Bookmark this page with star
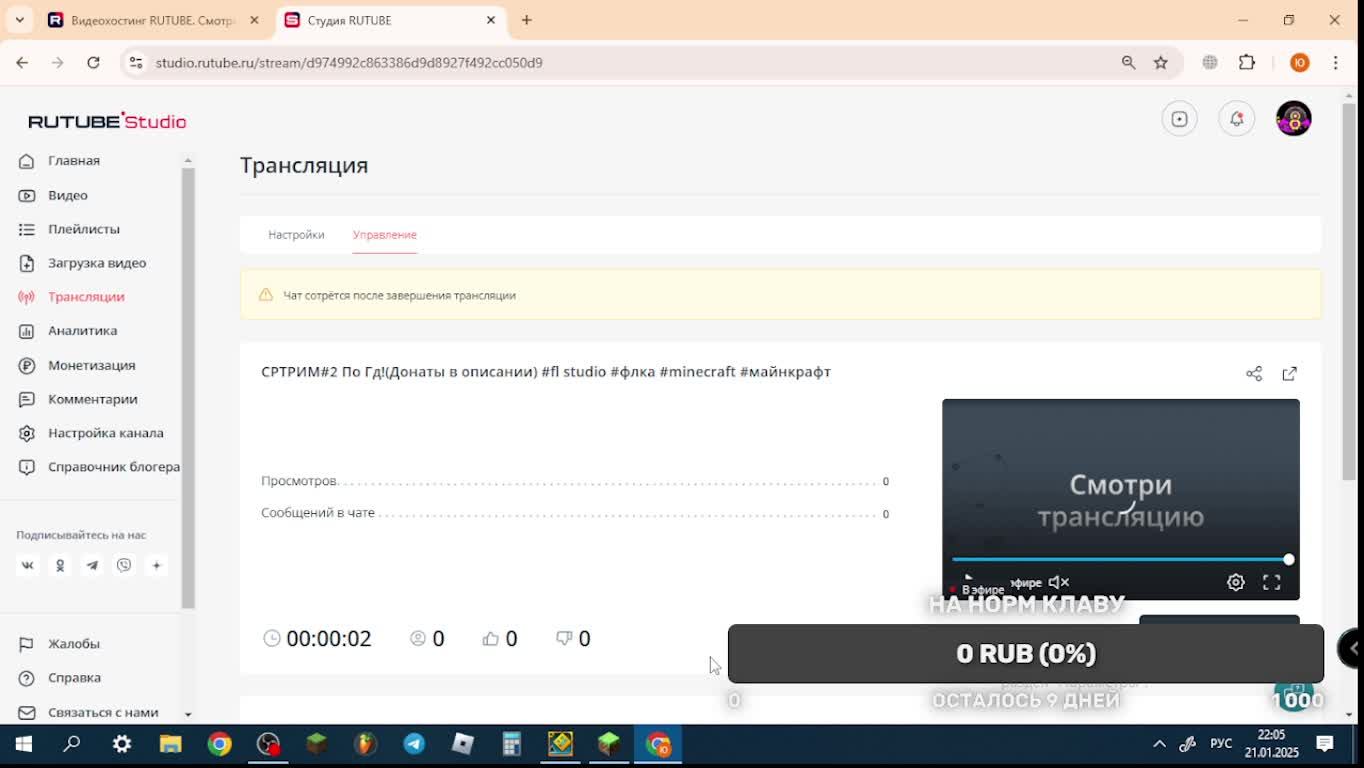Screen dimensions: 1364x768 (x=1161, y=62)
